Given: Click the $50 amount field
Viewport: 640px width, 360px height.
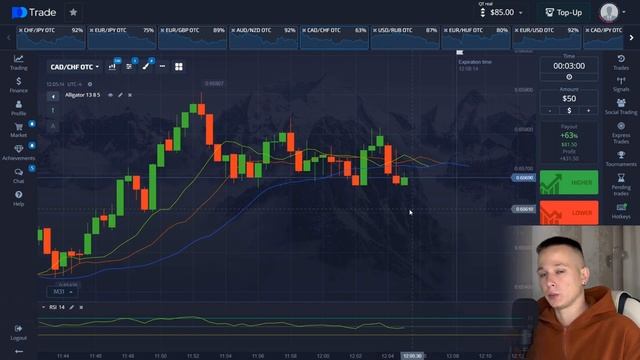Looking at the screenshot, I should [569, 98].
